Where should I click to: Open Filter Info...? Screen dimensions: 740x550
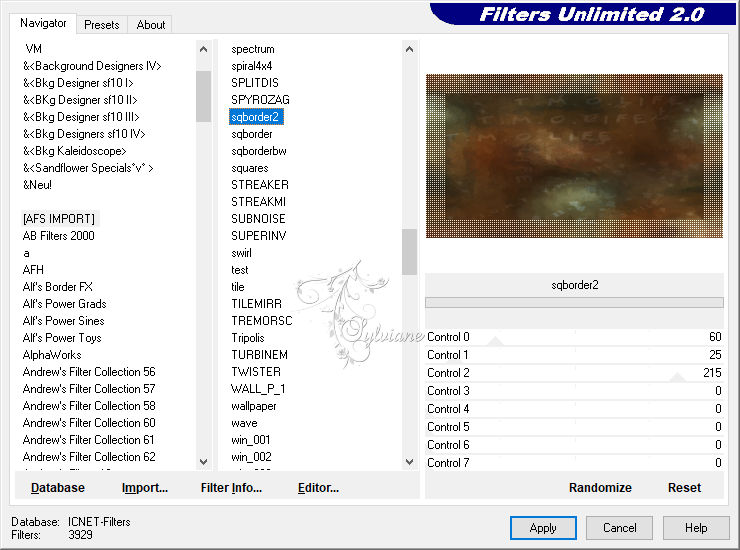tap(231, 488)
